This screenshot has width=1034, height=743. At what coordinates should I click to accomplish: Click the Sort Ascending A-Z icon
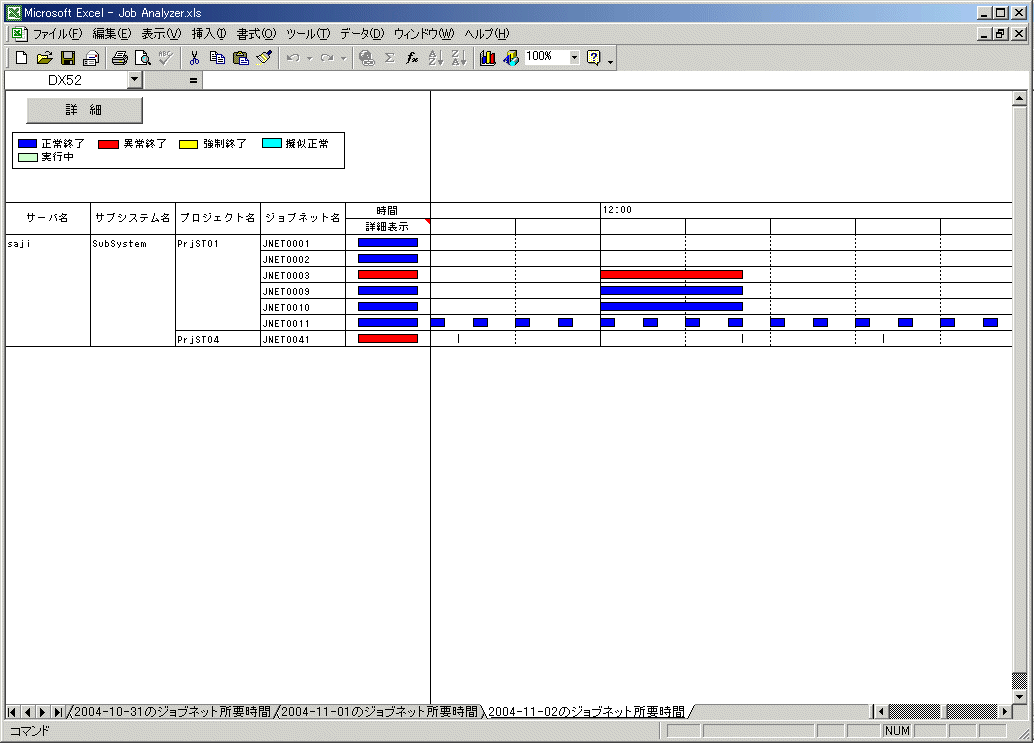(x=435, y=58)
